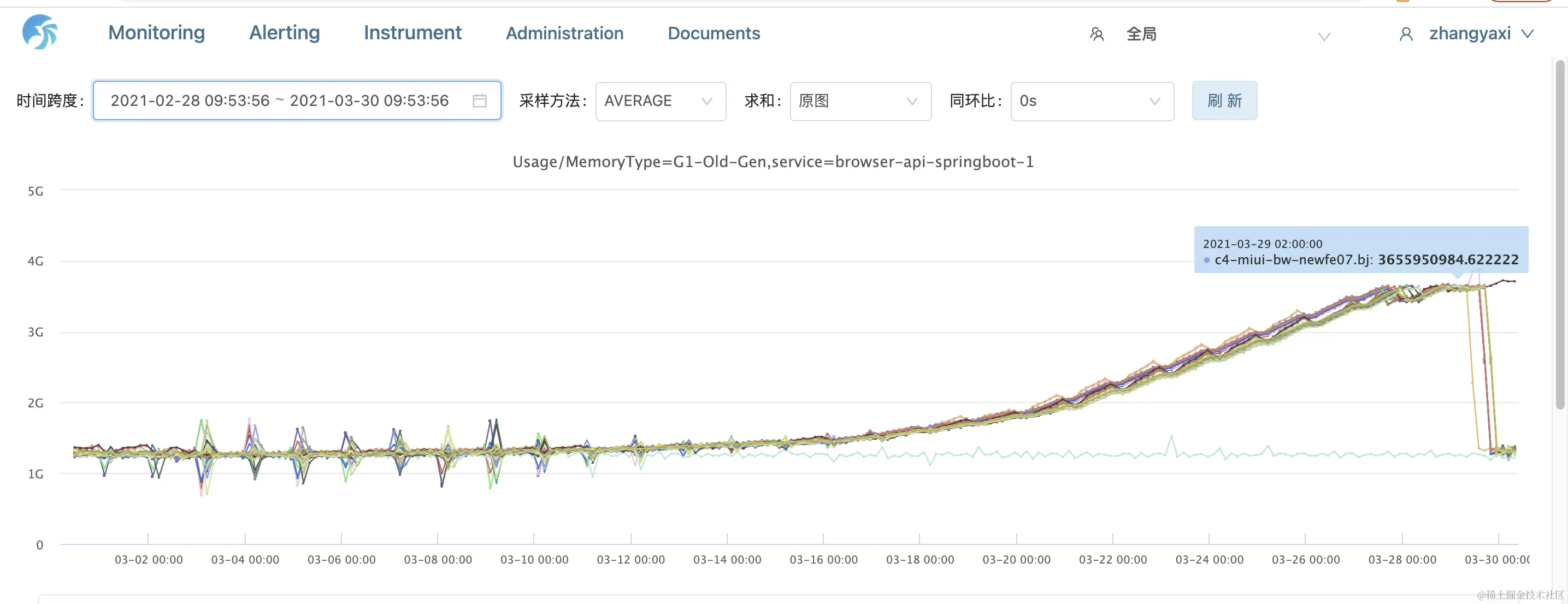Open the Documents link
This screenshot has width=1568, height=604.
[x=714, y=33]
